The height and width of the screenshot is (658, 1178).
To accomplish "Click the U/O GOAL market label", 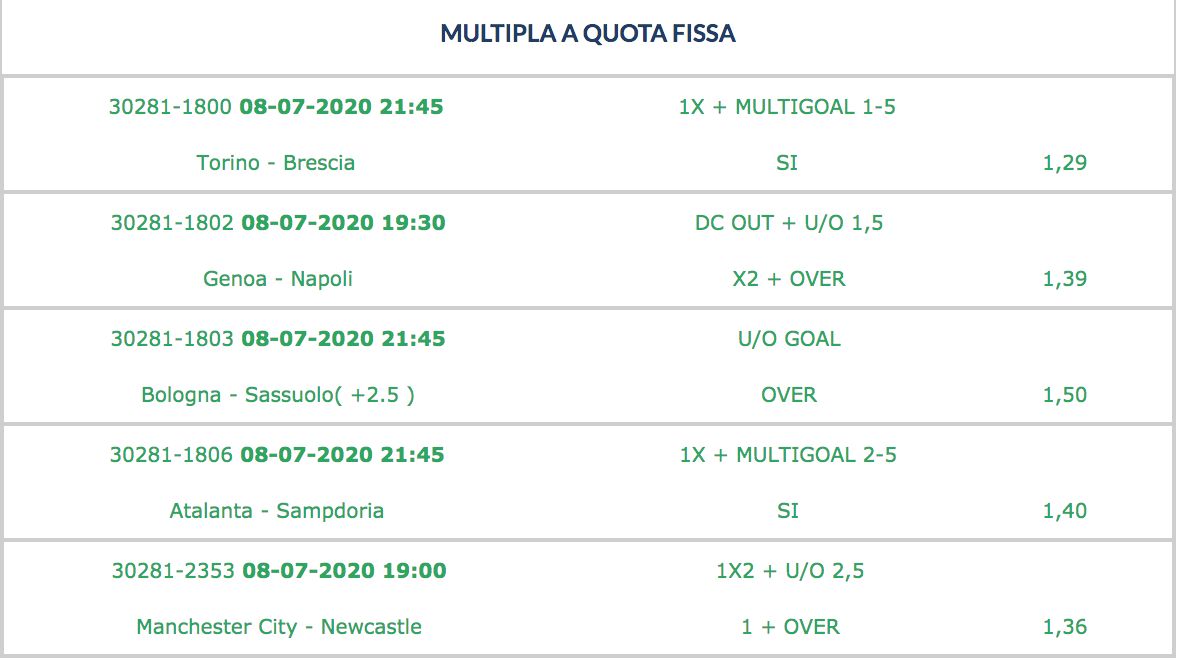I will (789, 339).
